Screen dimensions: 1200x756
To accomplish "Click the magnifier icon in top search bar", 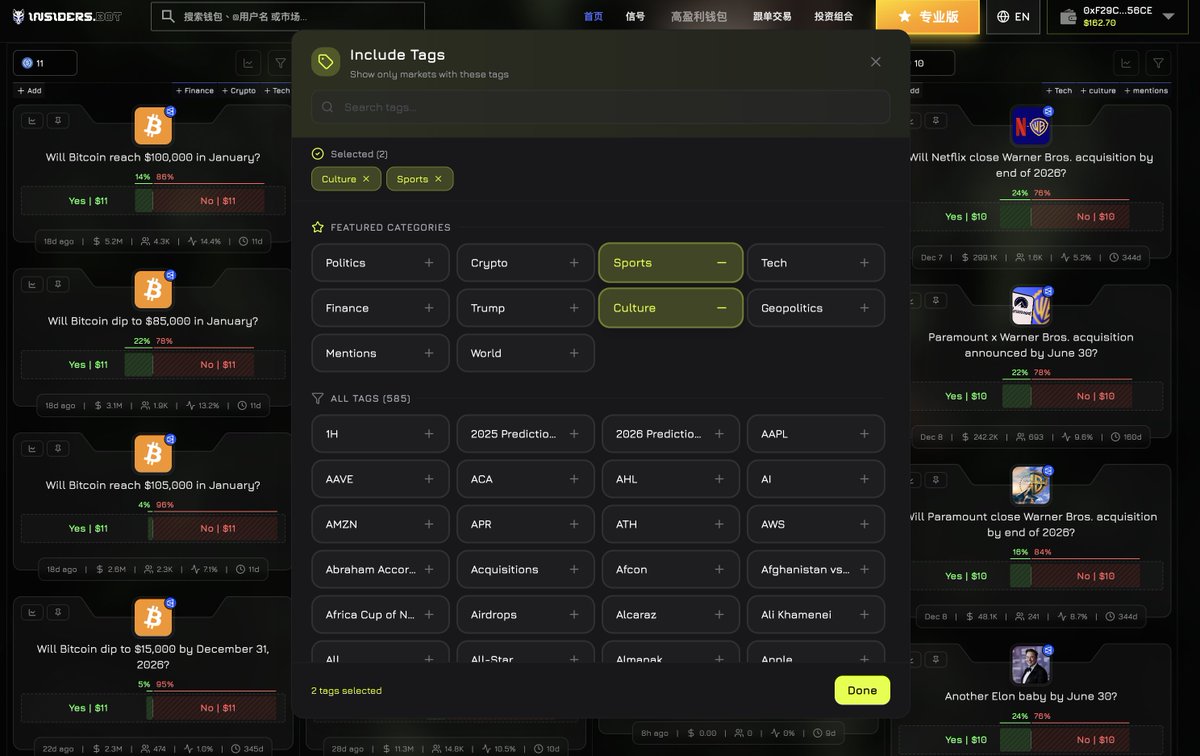I will [167, 17].
